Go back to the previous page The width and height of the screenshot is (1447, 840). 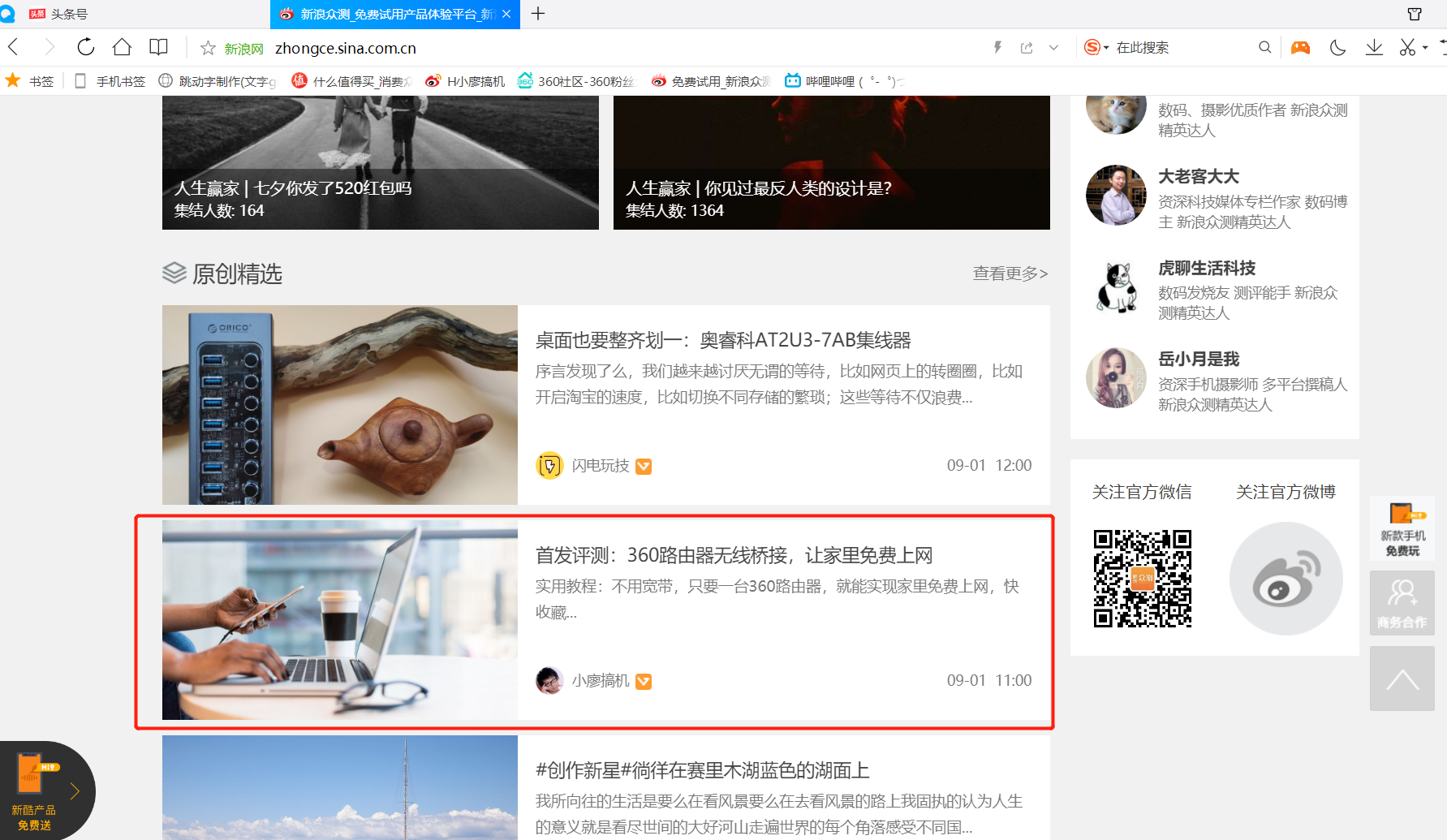click(x=13, y=47)
